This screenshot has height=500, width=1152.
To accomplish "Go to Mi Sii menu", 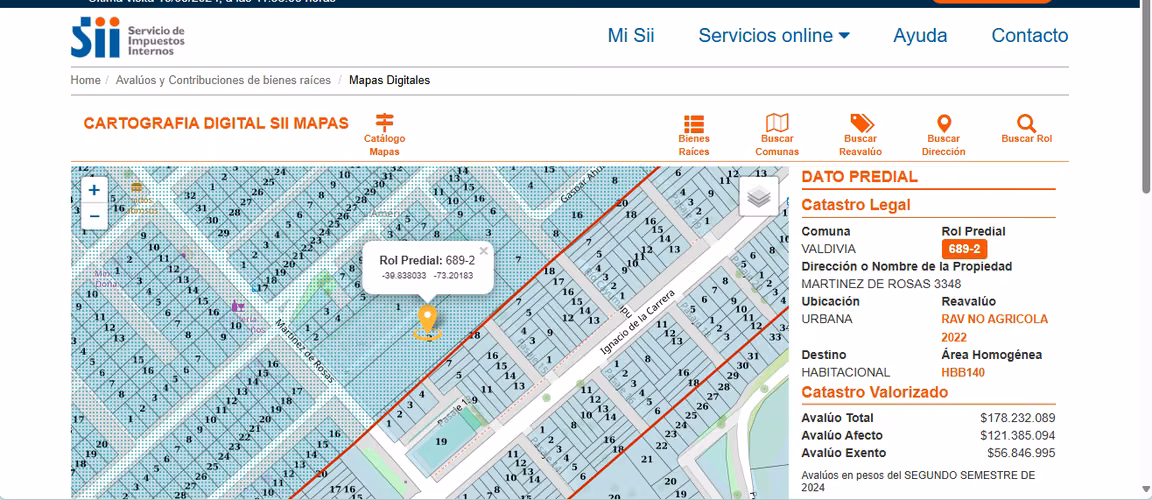I will pyautogui.click(x=630, y=35).
